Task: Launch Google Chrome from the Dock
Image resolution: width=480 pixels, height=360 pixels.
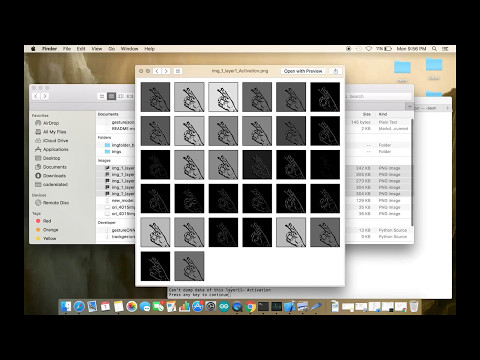Action: [250, 306]
